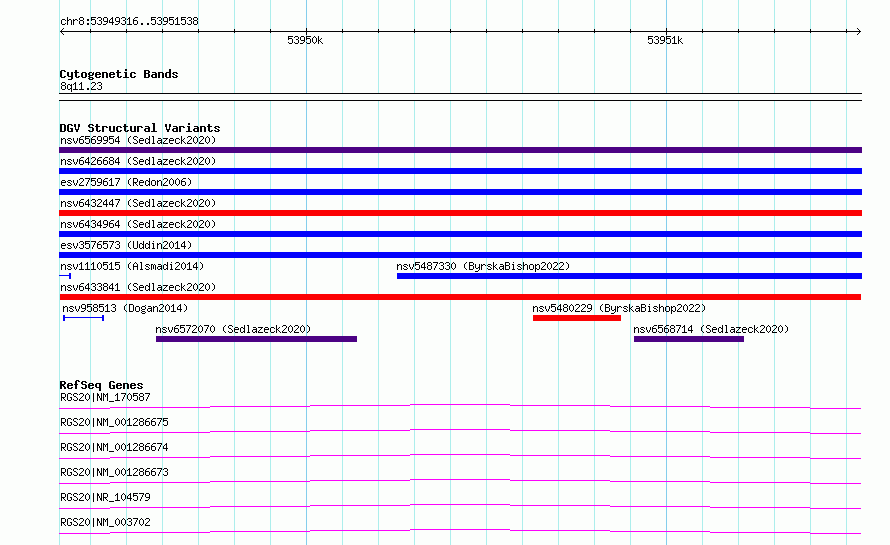Select the nsv958513 Dogan2014 interval glyph
The image size is (890, 545).
pos(83,318)
